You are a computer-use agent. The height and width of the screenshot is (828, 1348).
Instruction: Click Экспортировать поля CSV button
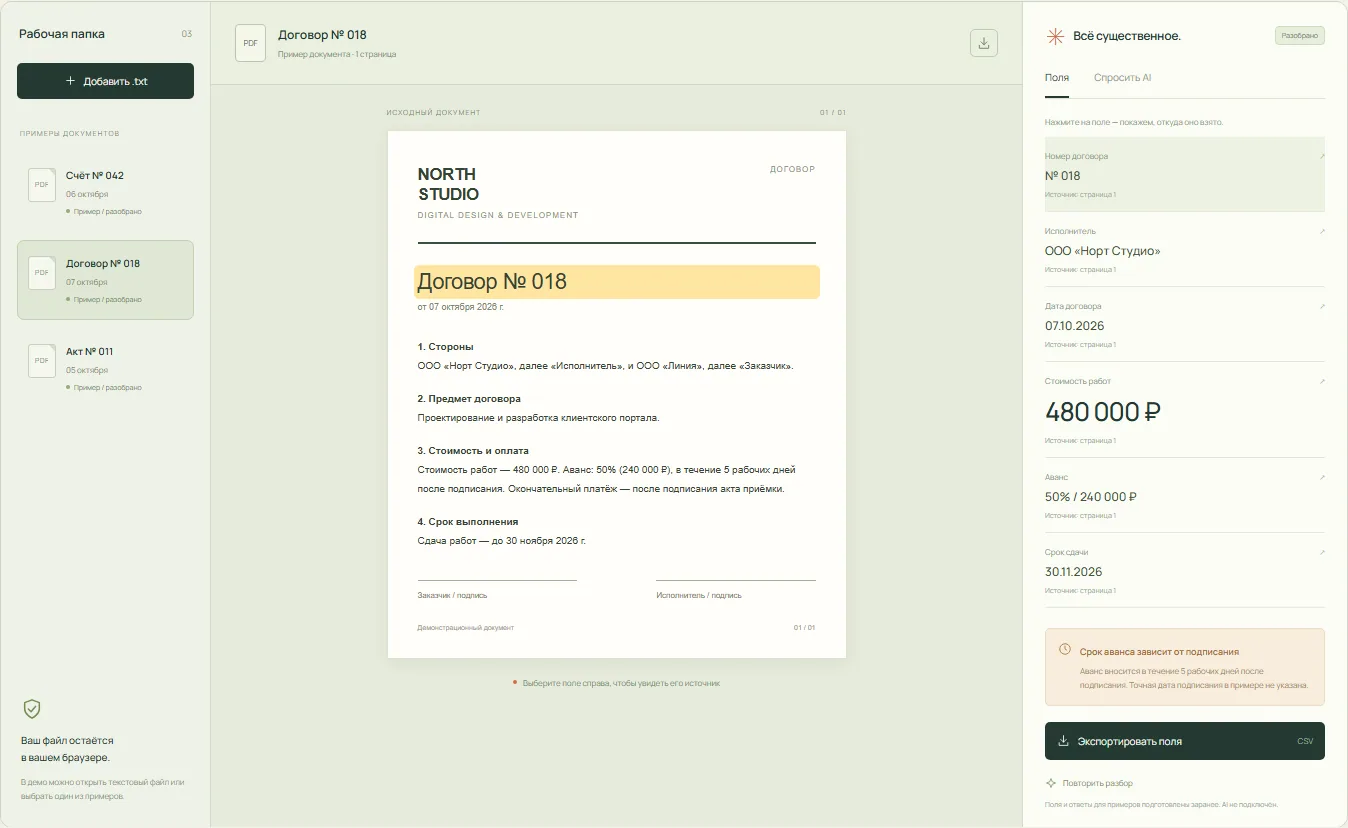tap(1185, 741)
